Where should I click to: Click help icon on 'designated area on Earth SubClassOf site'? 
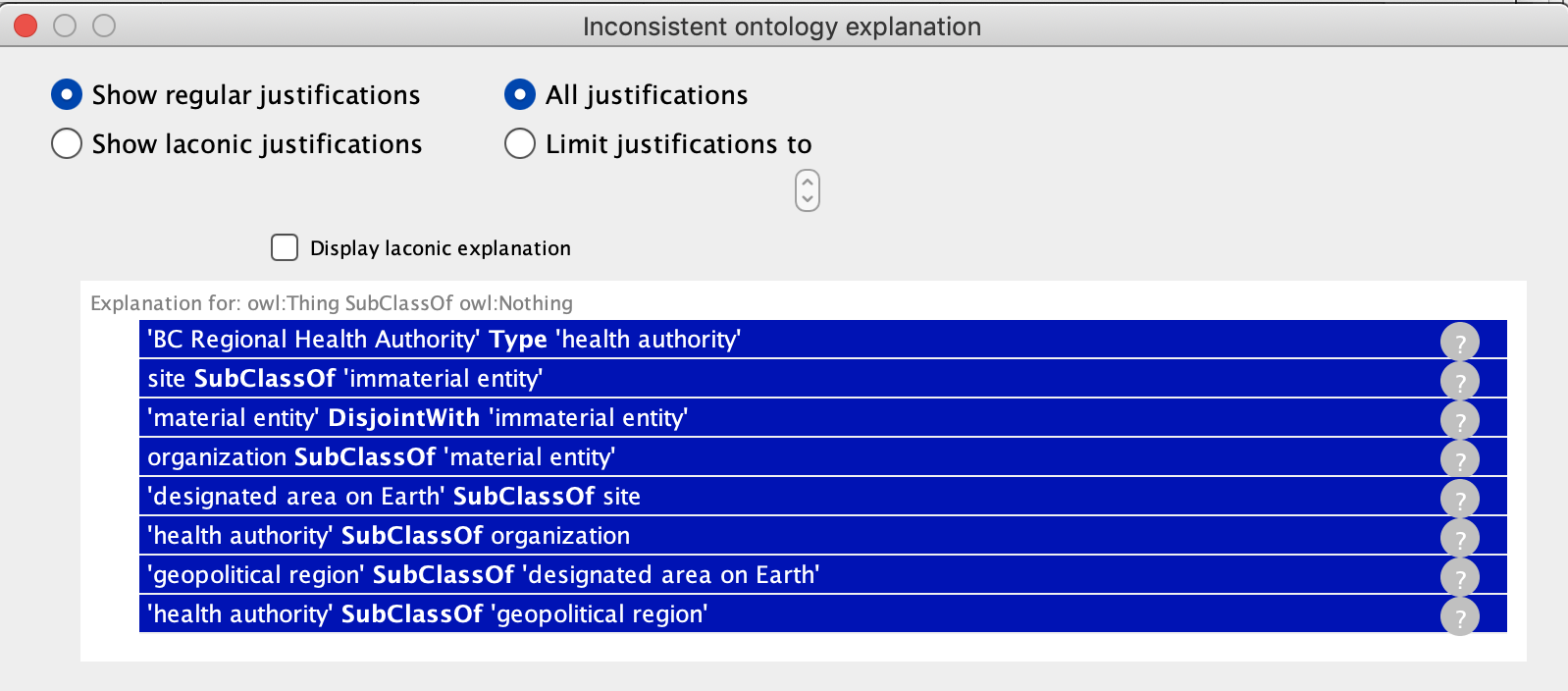pos(1461,498)
